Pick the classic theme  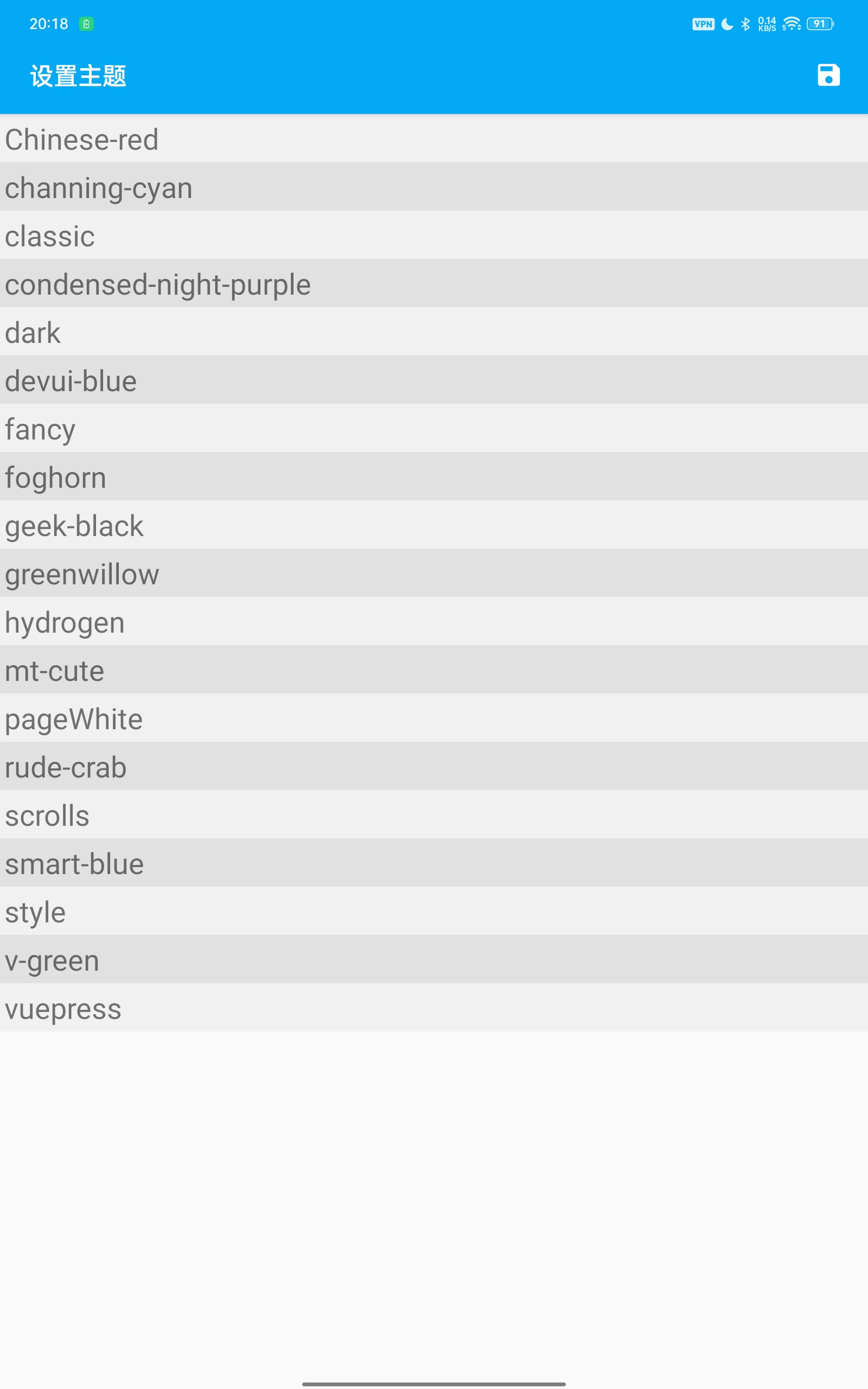(x=434, y=235)
